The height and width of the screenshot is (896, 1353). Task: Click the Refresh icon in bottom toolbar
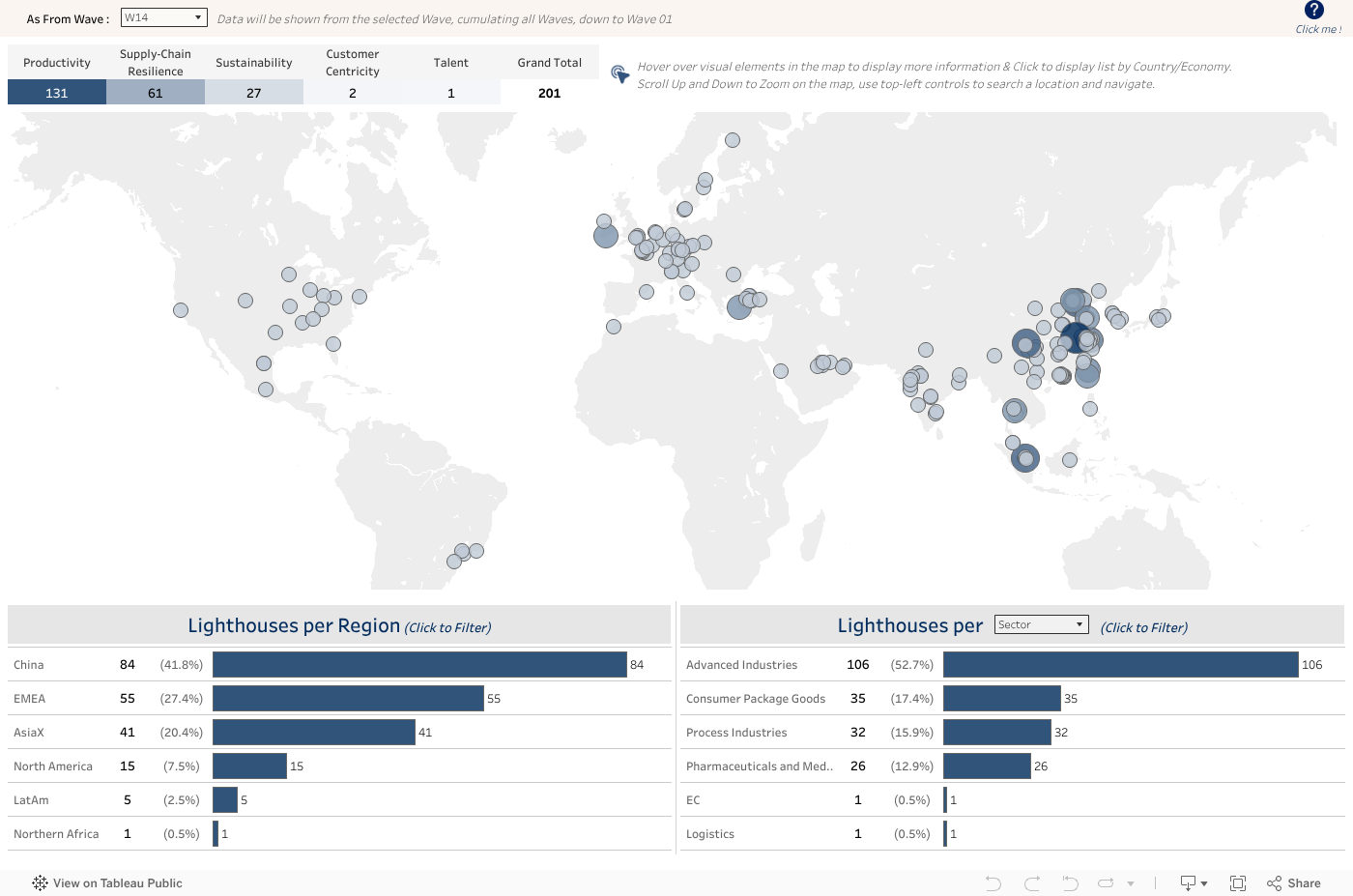[x=1106, y=883]
